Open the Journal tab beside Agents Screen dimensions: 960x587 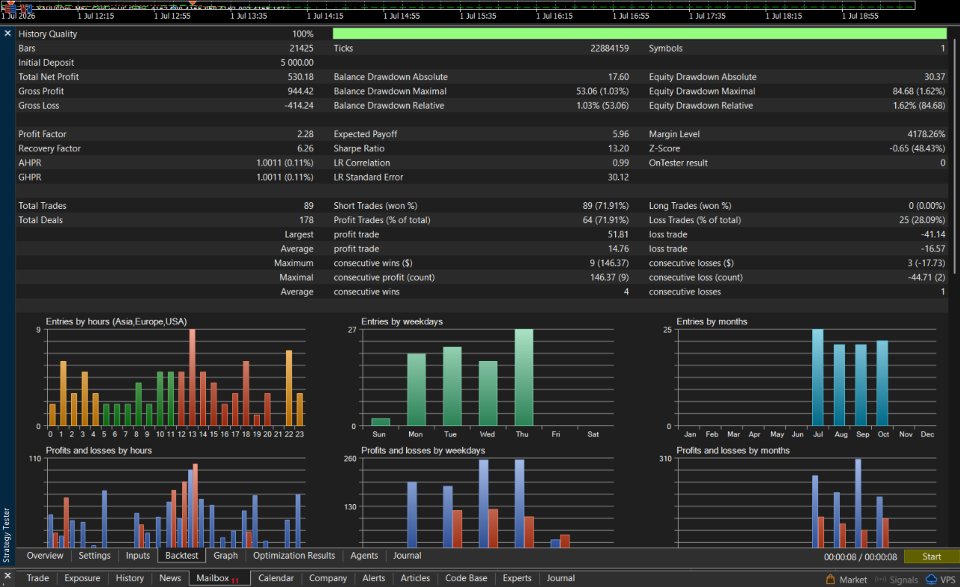pos(407,556)
